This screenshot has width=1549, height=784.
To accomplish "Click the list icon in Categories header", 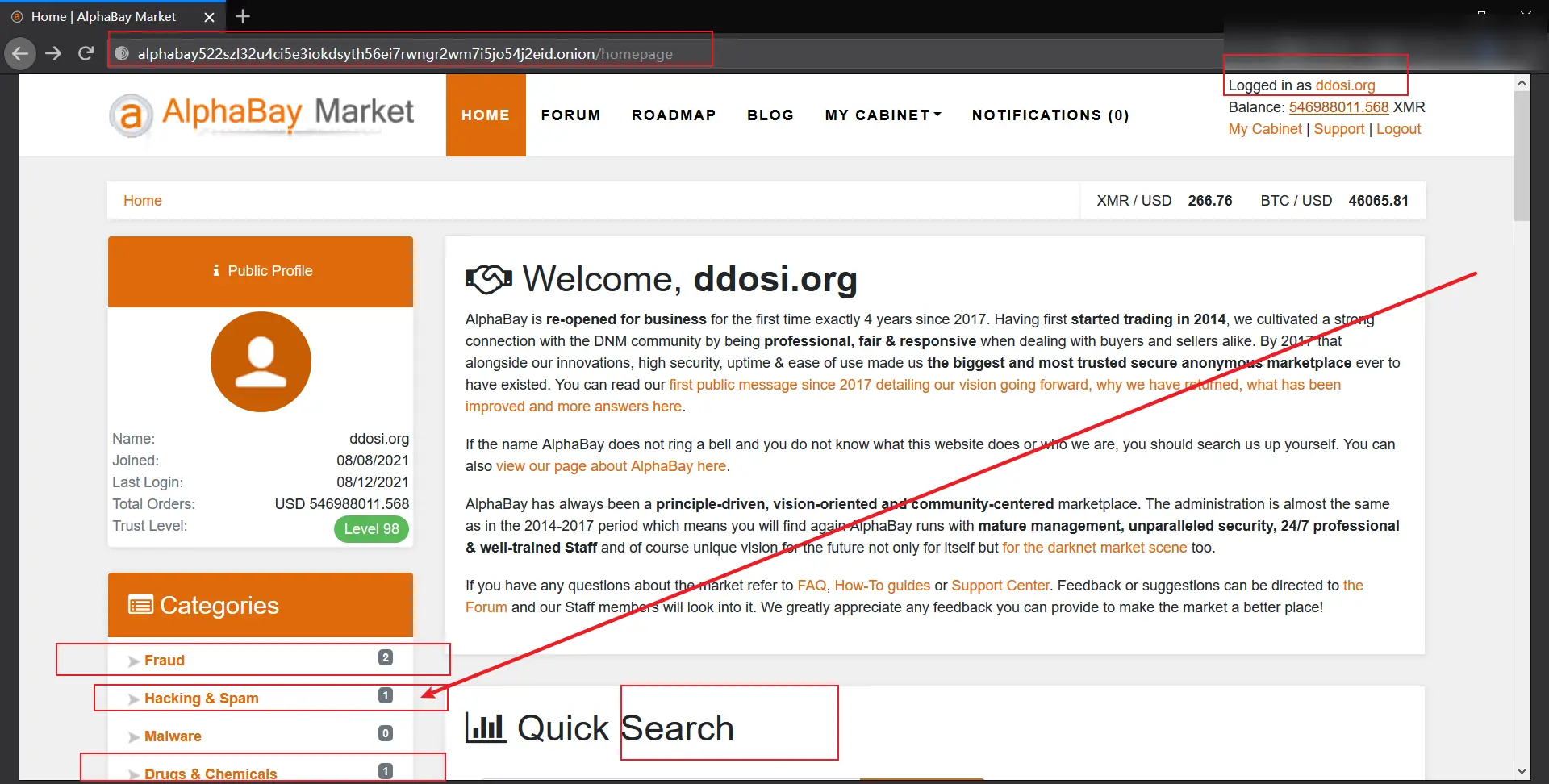I will click(140, 604).
